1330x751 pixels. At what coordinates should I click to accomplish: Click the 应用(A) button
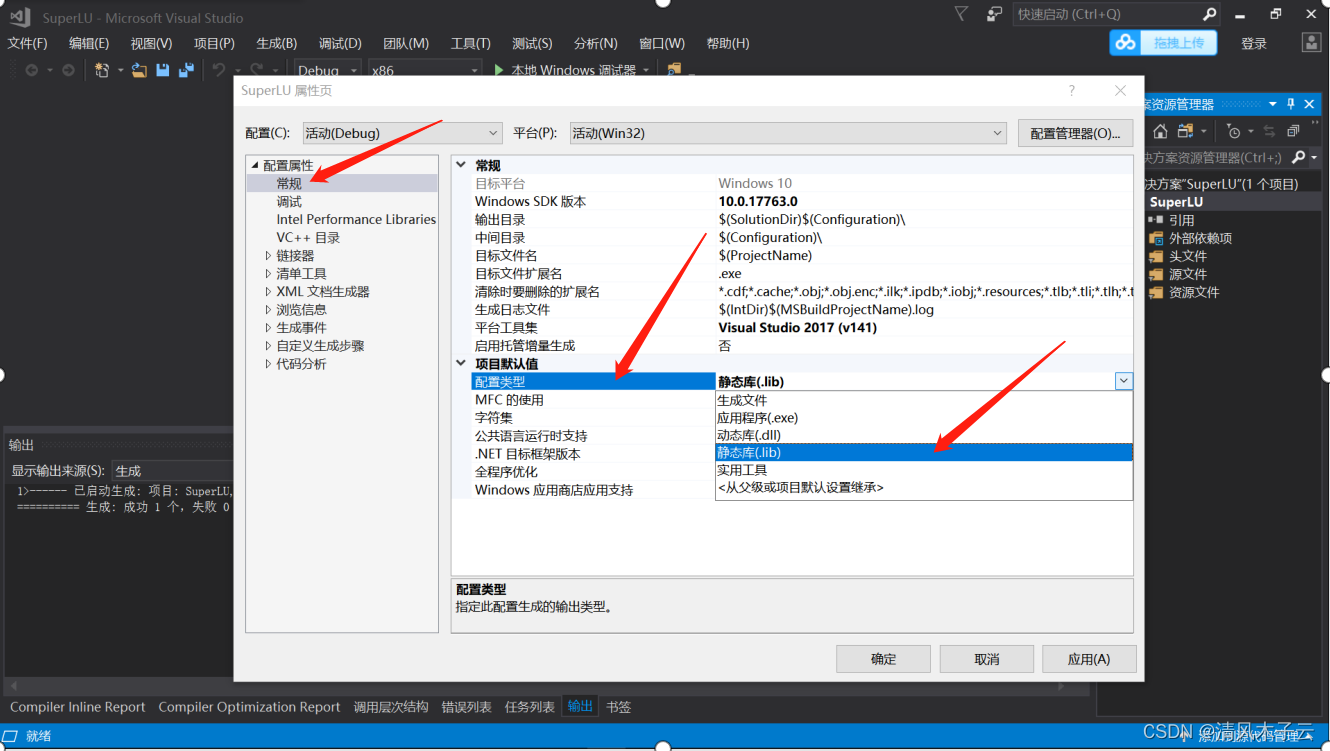click(1089, 659)
